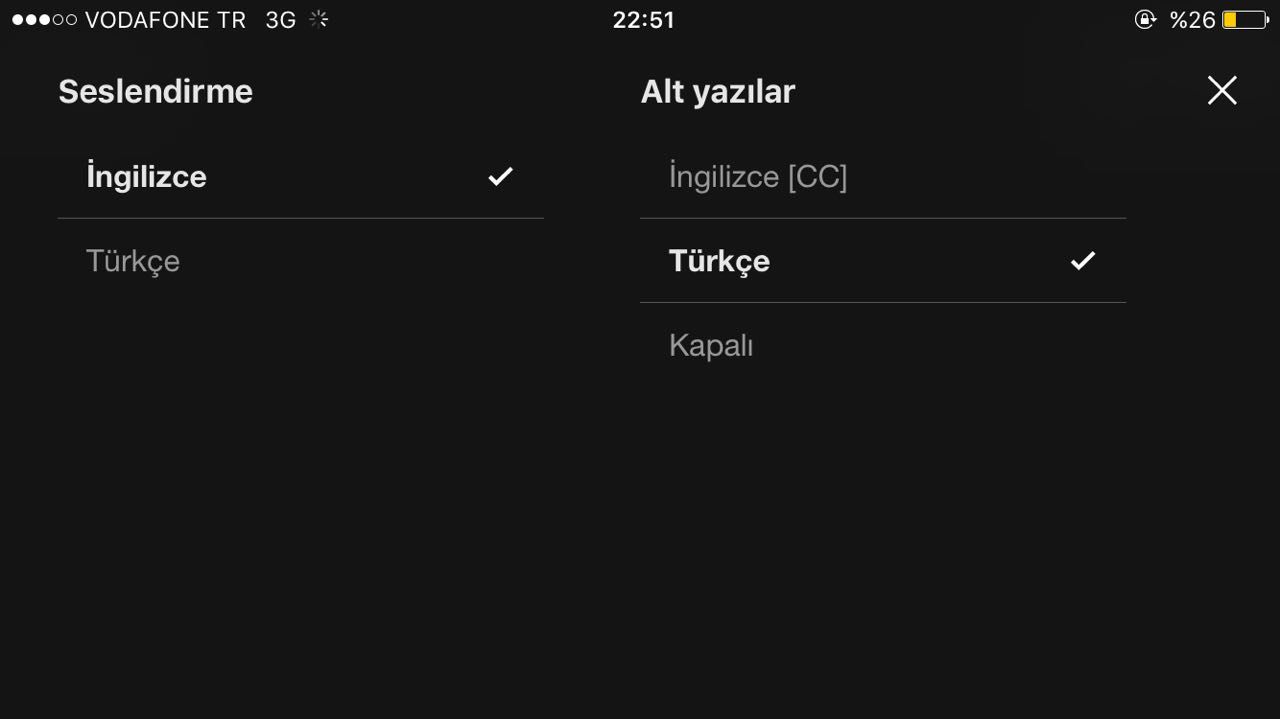
Task: Tap the rotation lock icon in status bar
Action: coord(1145,20)
